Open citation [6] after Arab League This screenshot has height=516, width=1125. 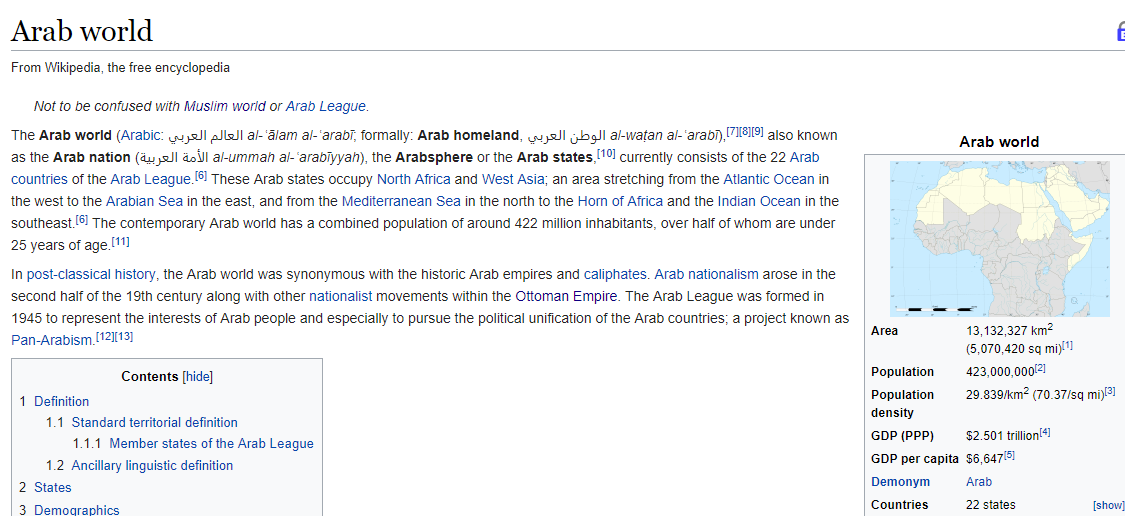[x=202, y=175]
